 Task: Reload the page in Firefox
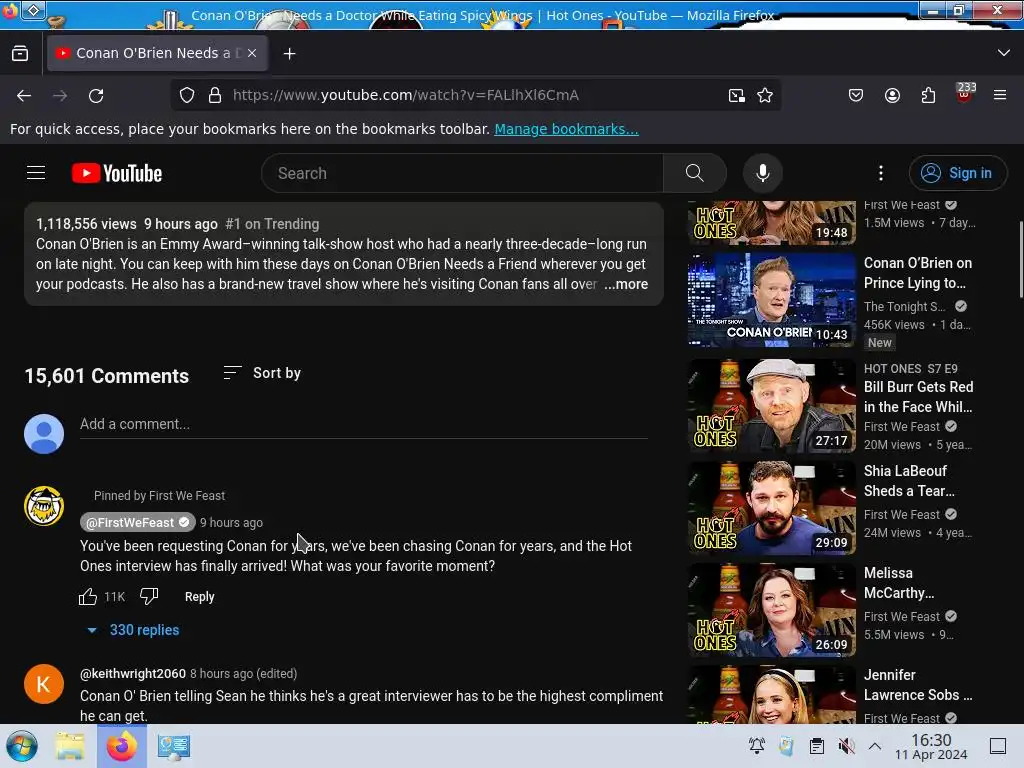[x=96, y=95]
